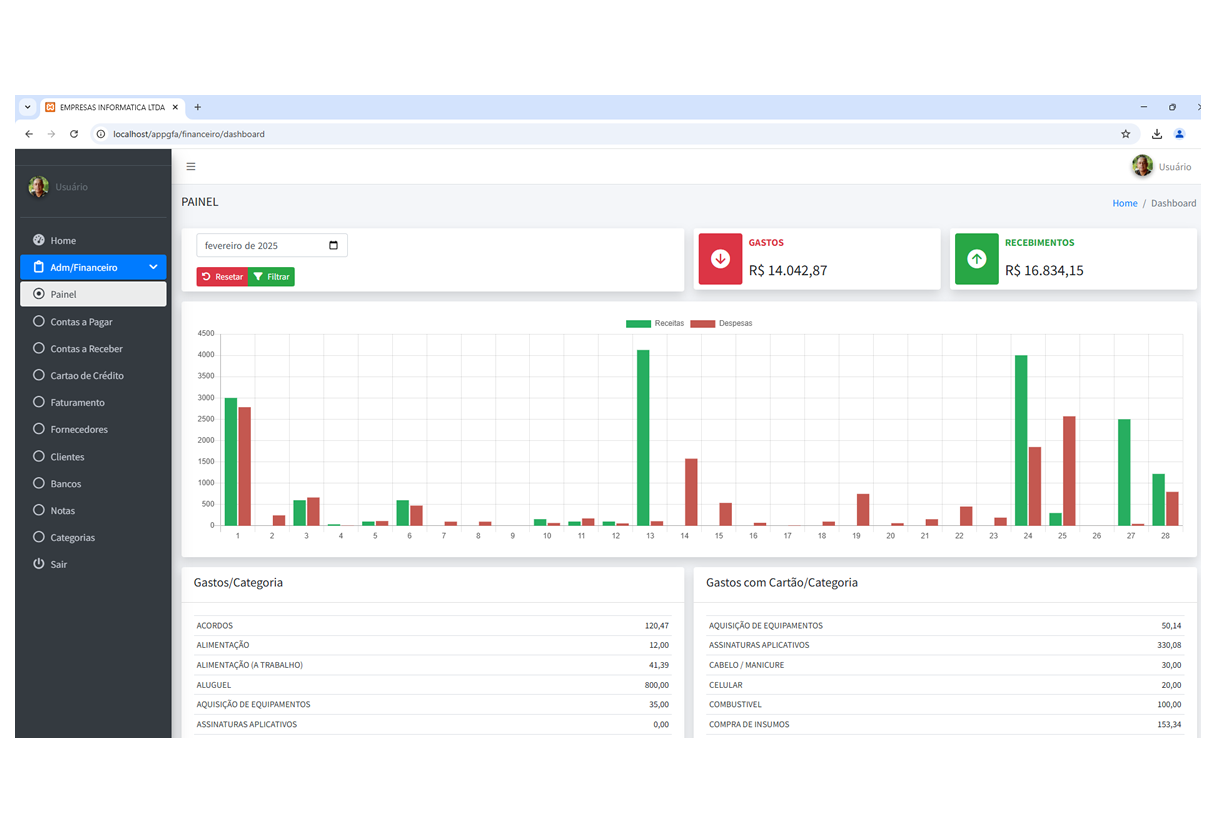Screen dimensions: 1216x832
Task: Select Cartao de Crédito sidebar option
Action: click(87, 376)
